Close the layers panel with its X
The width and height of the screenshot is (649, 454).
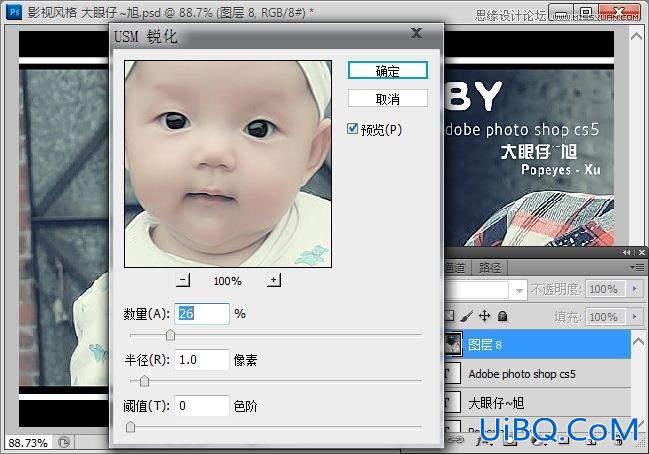click(x=642, y=252)
